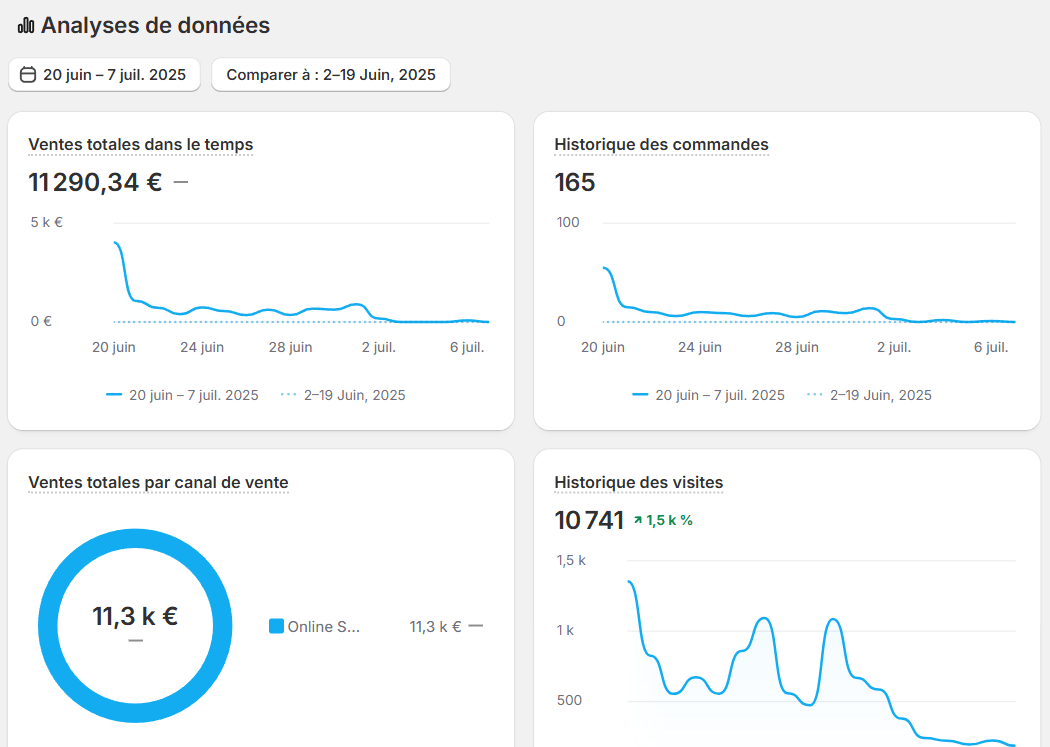Open Ventes totales par canal de vente report
This screenshot has height=747, width=1050.
coord(158,483)
